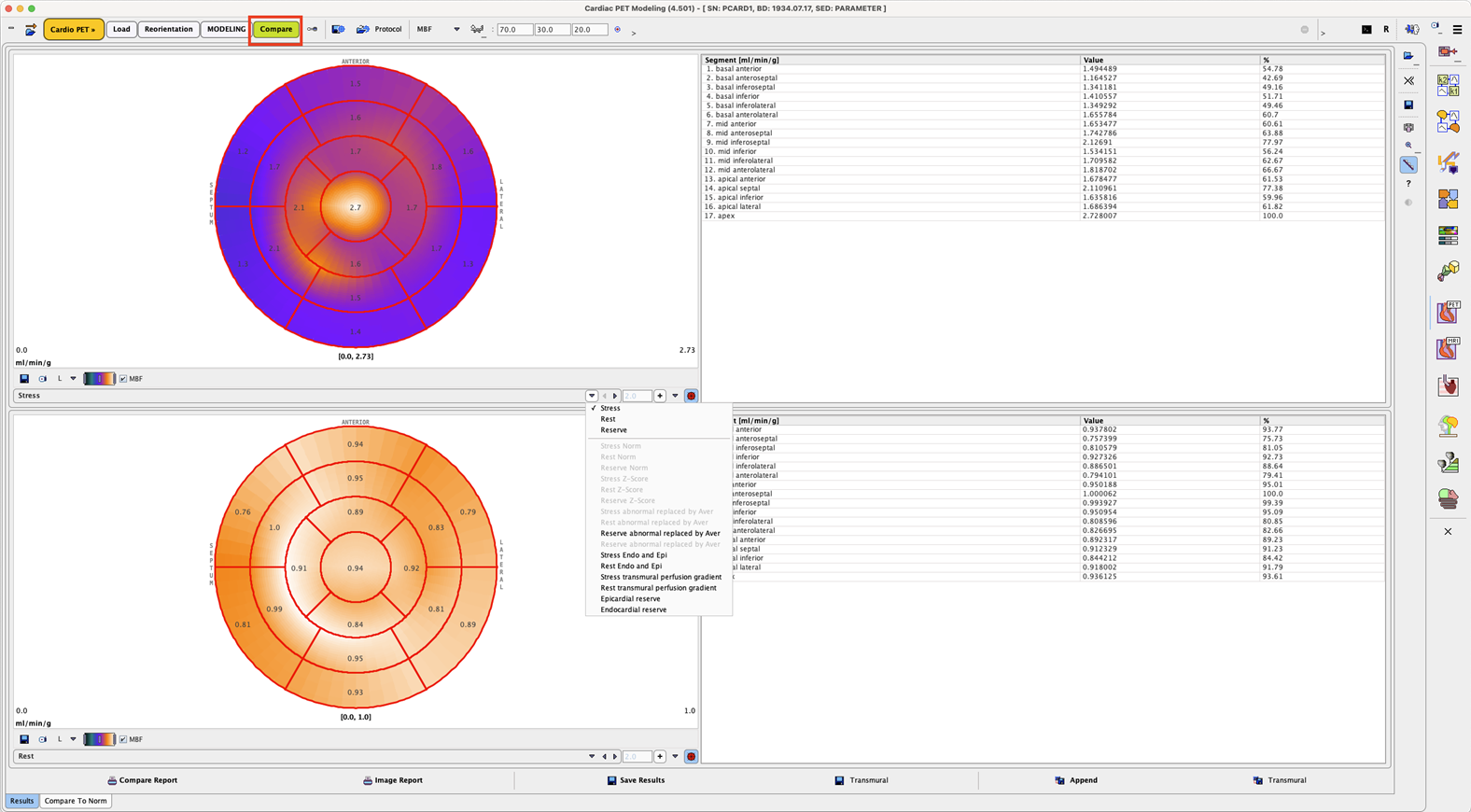Click the next arrow in the Rest row

(x=615, y=757)
